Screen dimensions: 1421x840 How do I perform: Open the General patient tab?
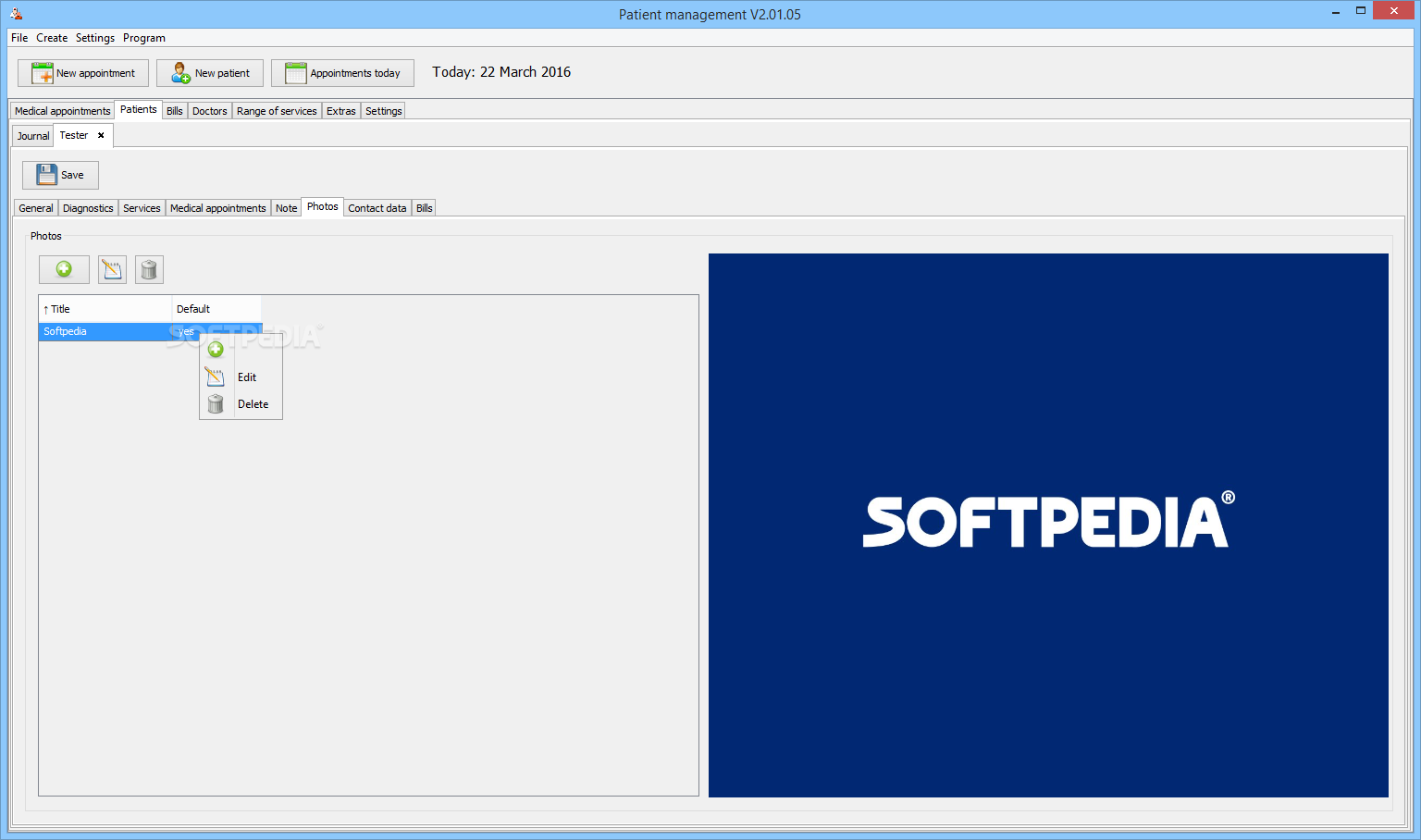(x=36, y=208)
